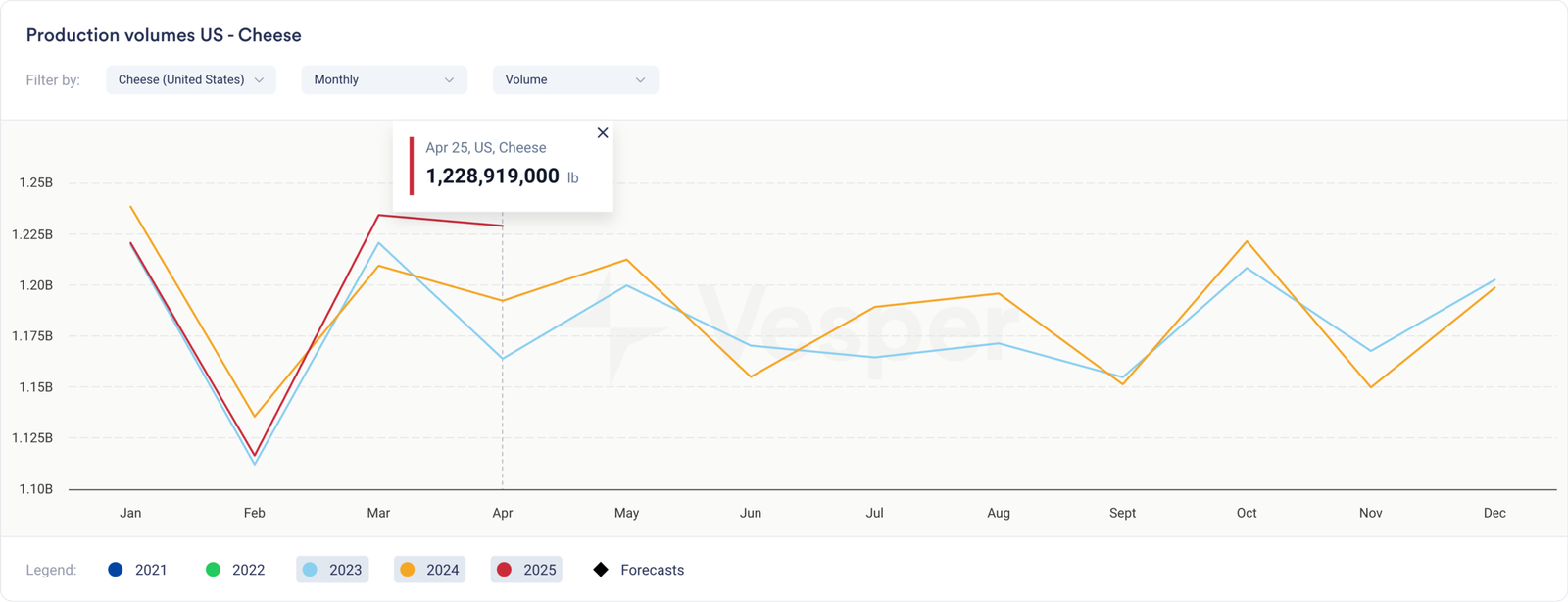Click chevron arrow in Monthly dropdown
The image size is (1568, 602).
click(449, 80)
